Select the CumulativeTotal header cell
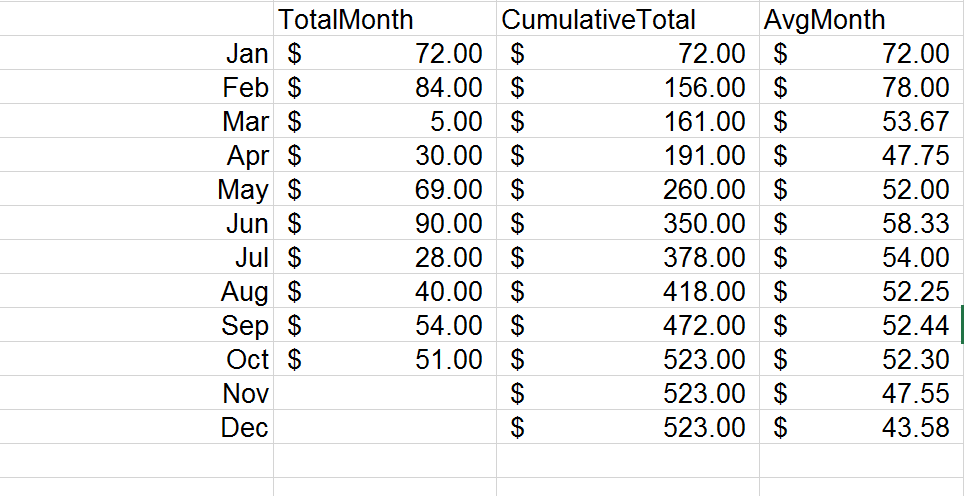This screenshot has width=964, height=496. pos(628,18)
